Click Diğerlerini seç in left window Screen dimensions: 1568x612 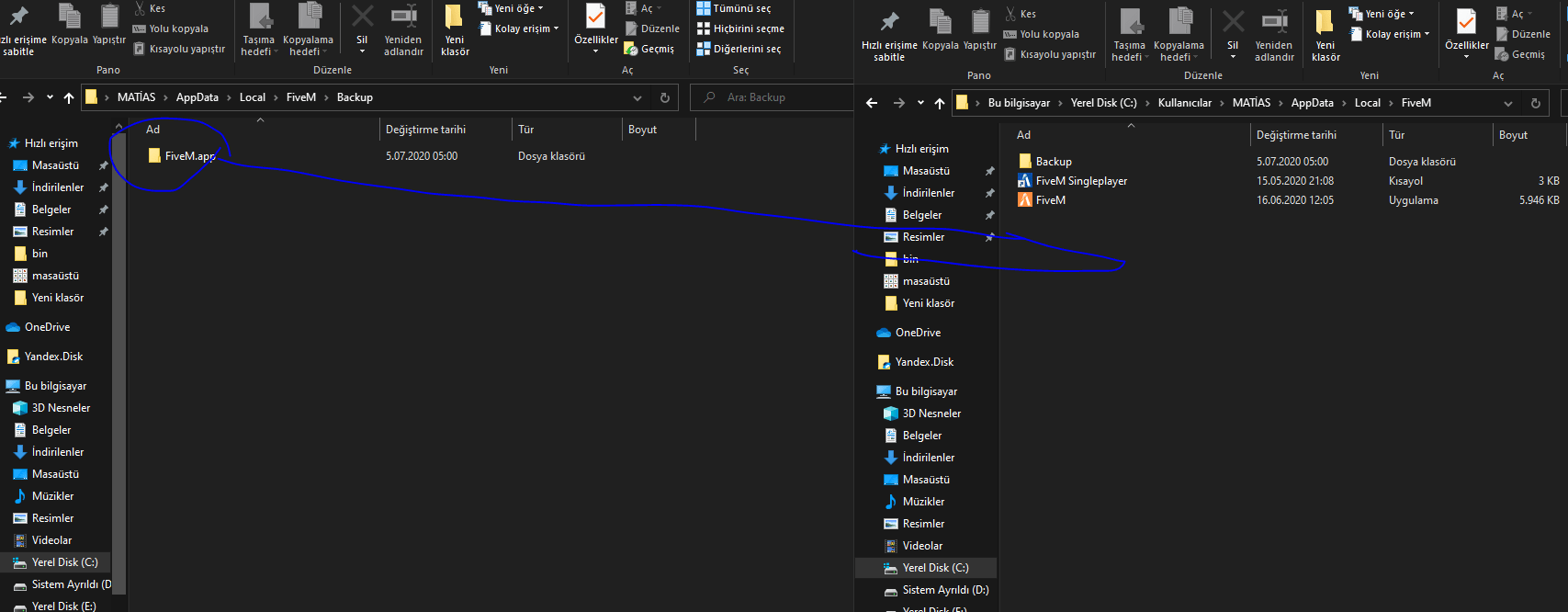click(739, 49)
